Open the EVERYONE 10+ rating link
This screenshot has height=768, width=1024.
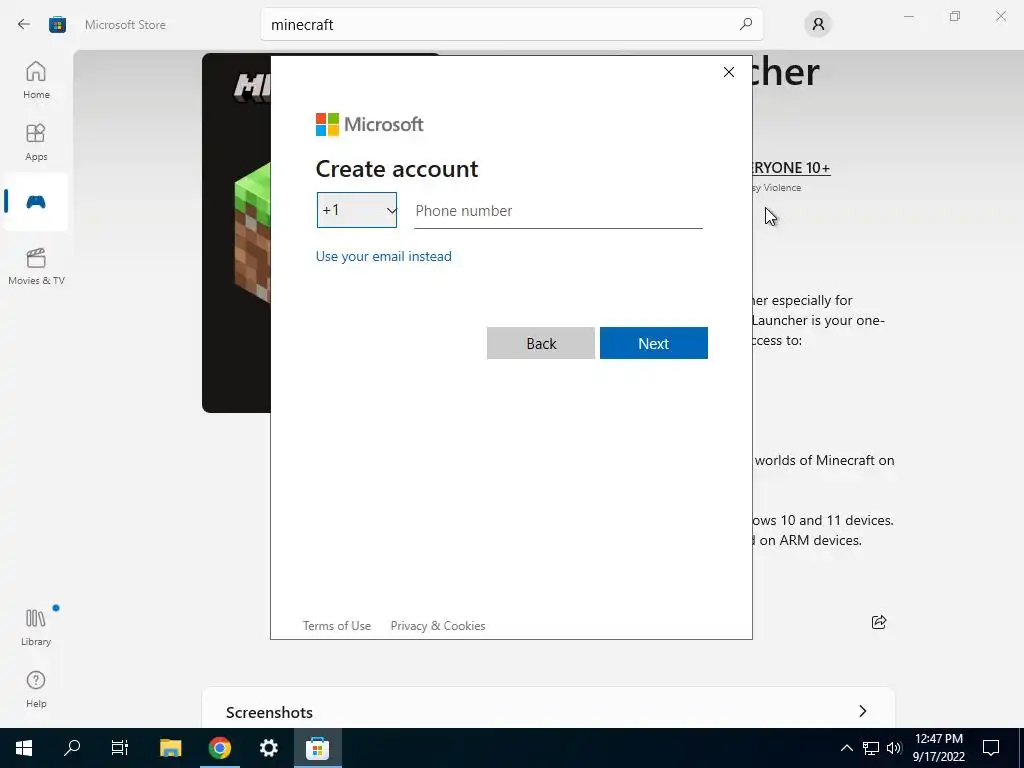point(791,168)
